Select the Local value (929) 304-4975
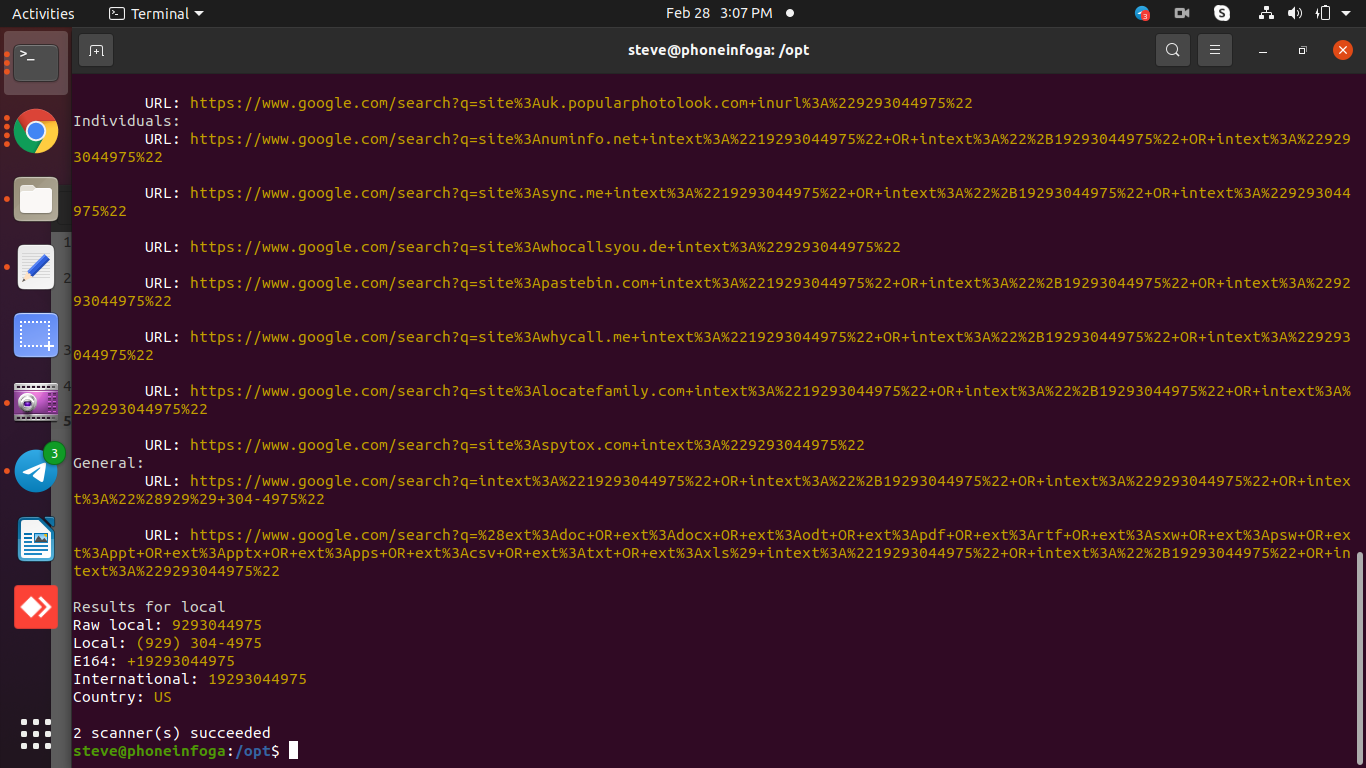1366x768 pixels. (x=199, y=643)
